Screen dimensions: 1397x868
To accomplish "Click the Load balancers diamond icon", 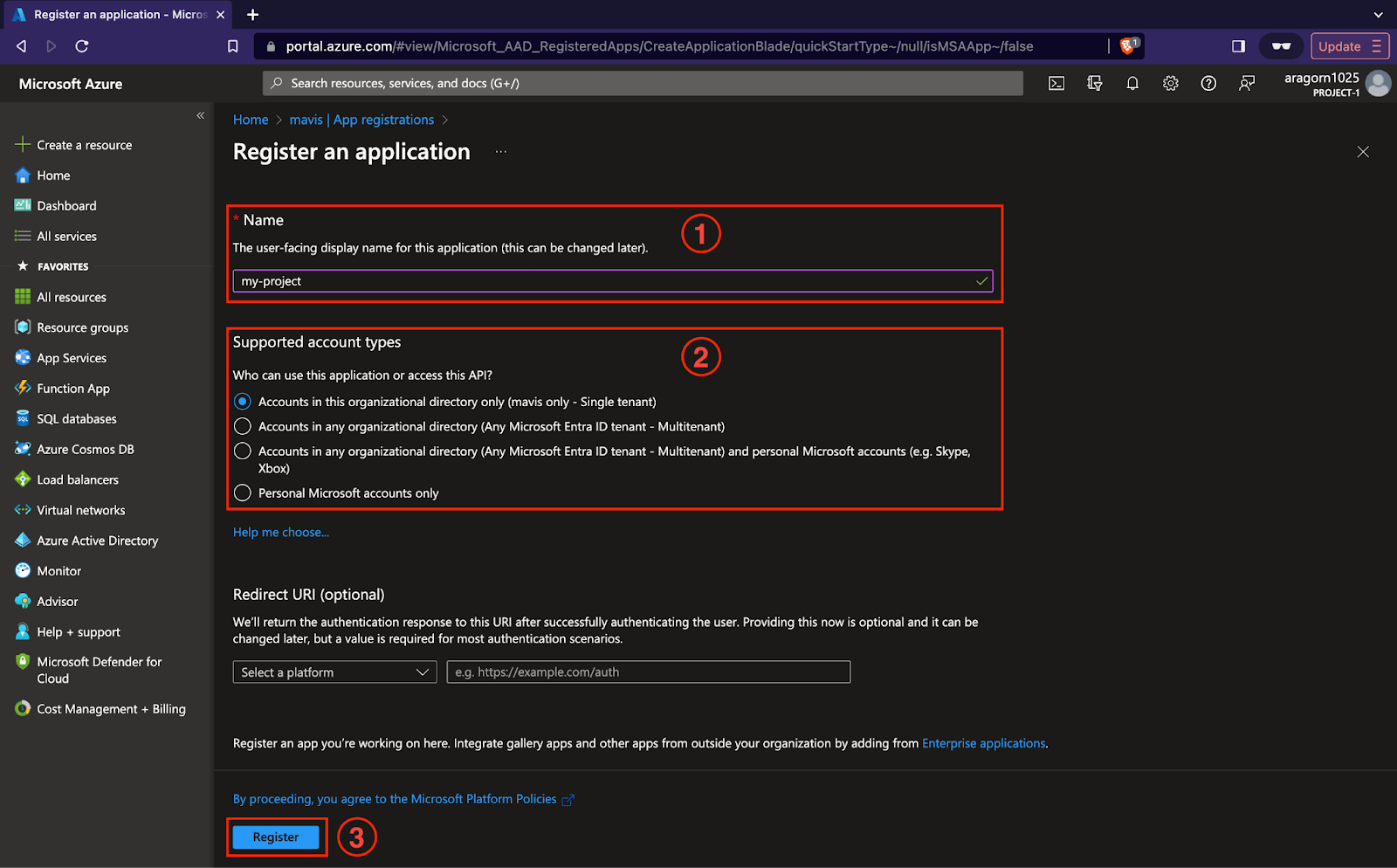I will click(x=23, y=479).
